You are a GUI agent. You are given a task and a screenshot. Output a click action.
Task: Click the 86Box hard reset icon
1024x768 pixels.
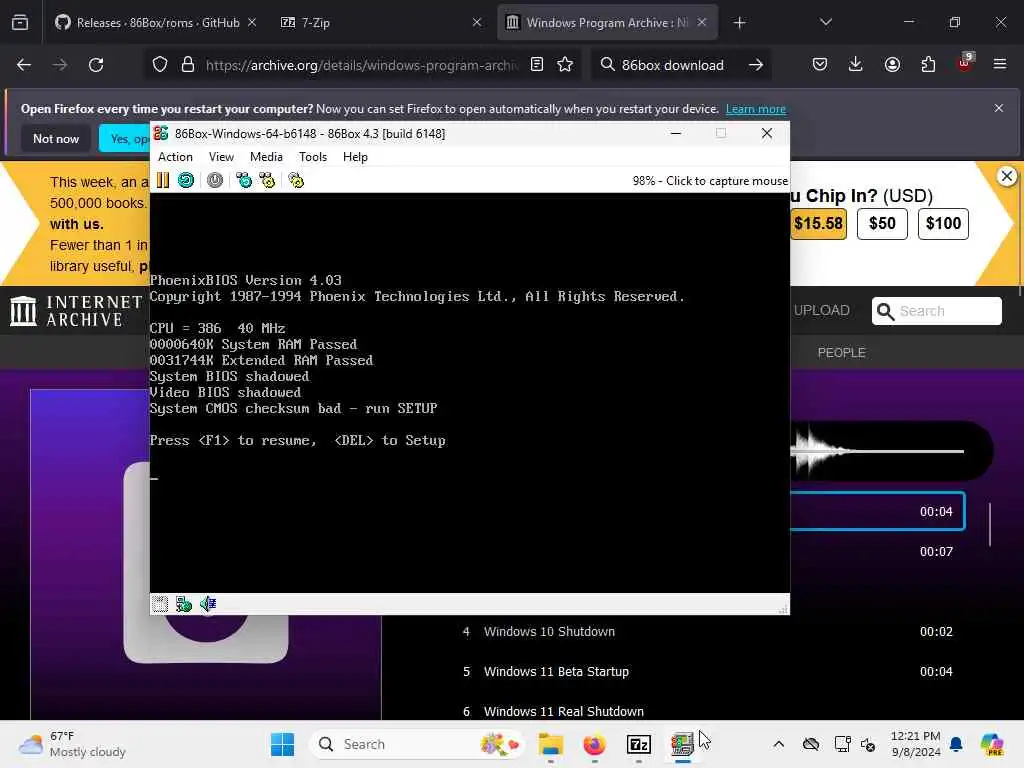pos(186,180)
